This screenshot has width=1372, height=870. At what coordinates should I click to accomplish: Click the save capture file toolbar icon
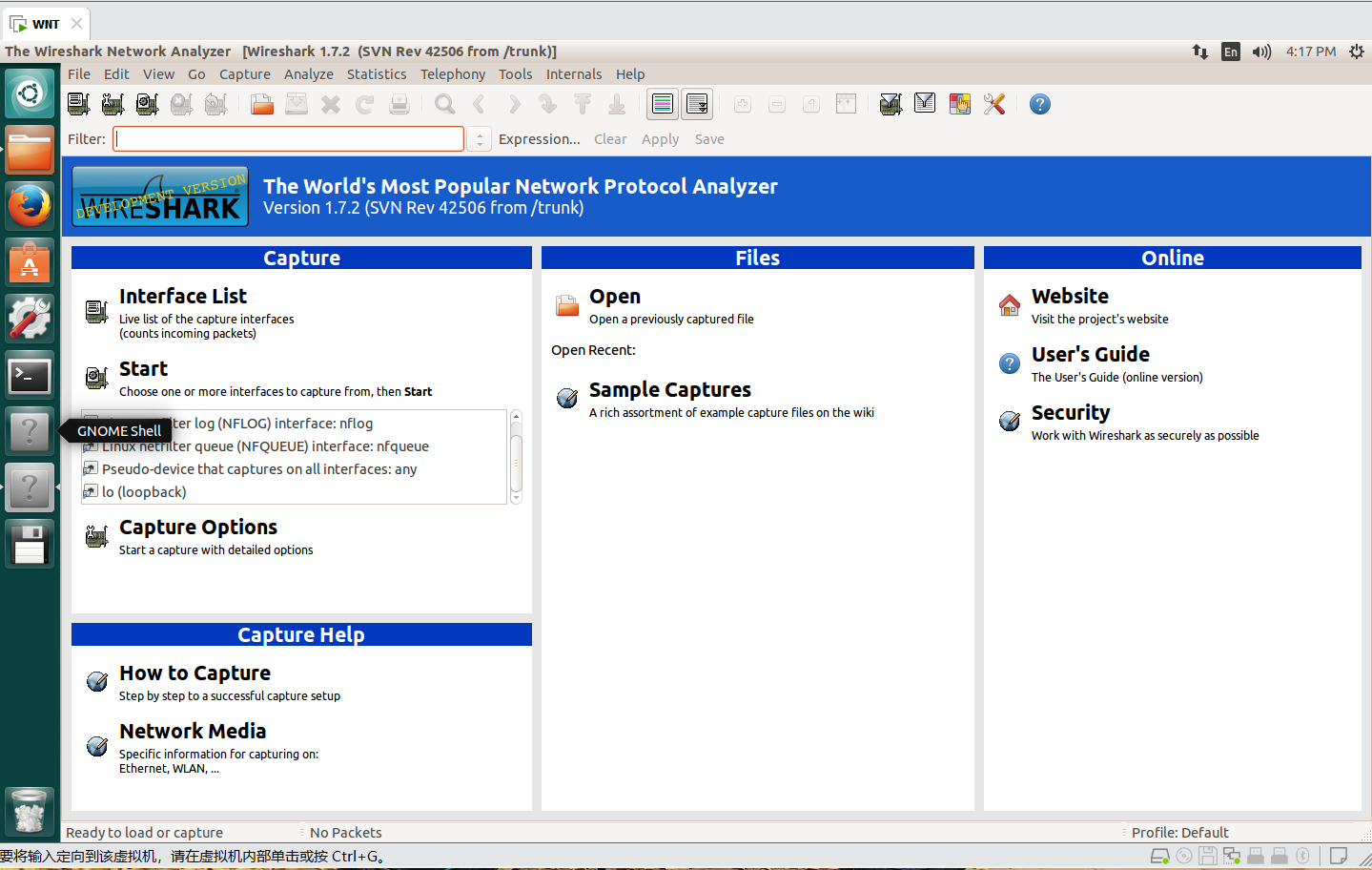pyautogui.click(x=297, y=104)
